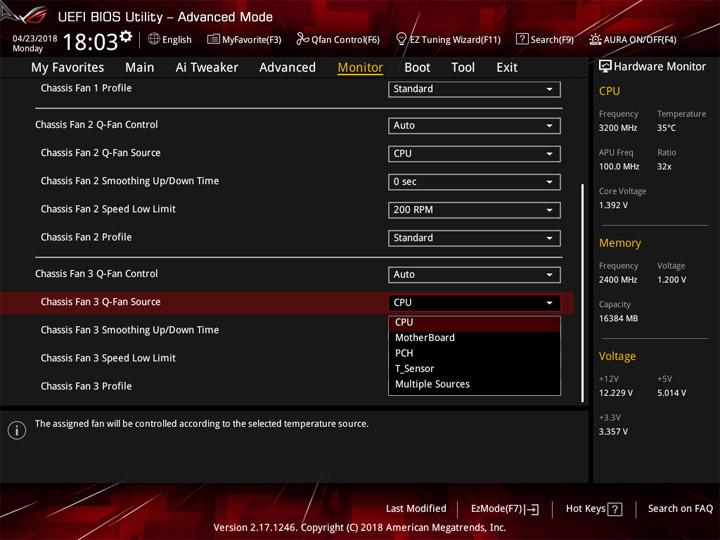The image size is (720, 540).
Task: Go to the Advanced tab
Action: 287,68
